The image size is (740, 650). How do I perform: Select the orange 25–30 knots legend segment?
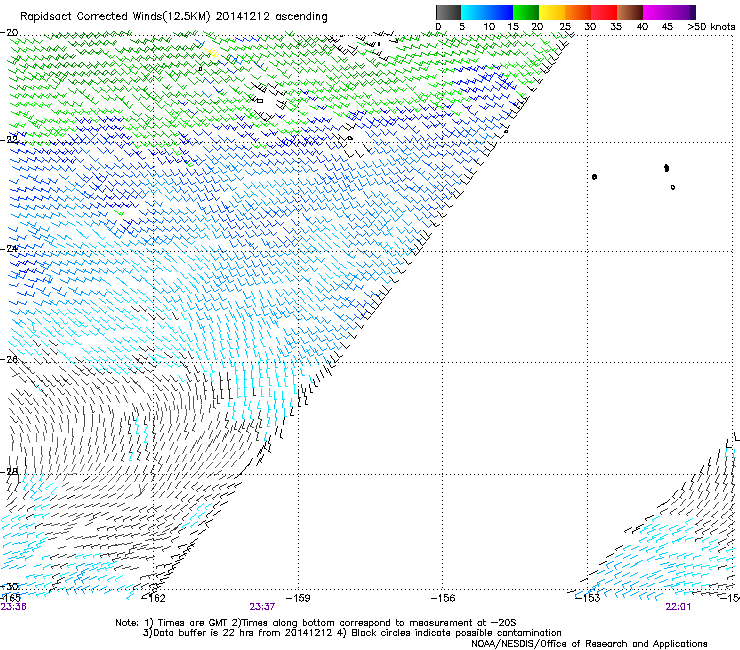coord(578,12)
